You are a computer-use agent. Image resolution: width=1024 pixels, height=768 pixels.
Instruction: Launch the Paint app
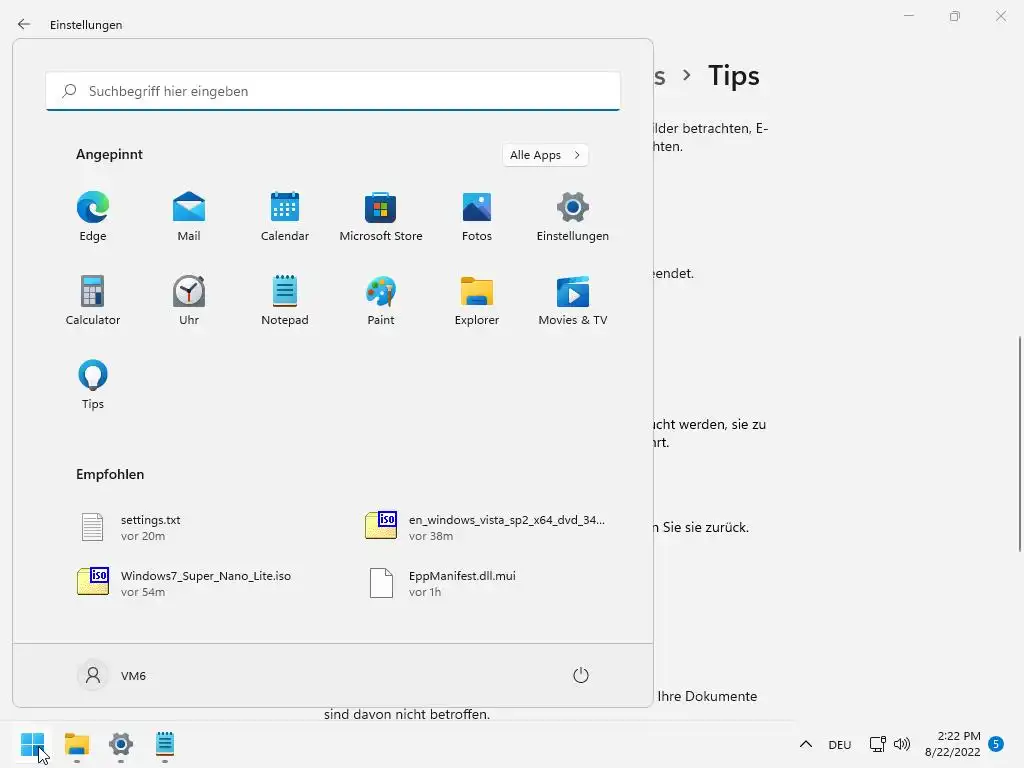381,300
